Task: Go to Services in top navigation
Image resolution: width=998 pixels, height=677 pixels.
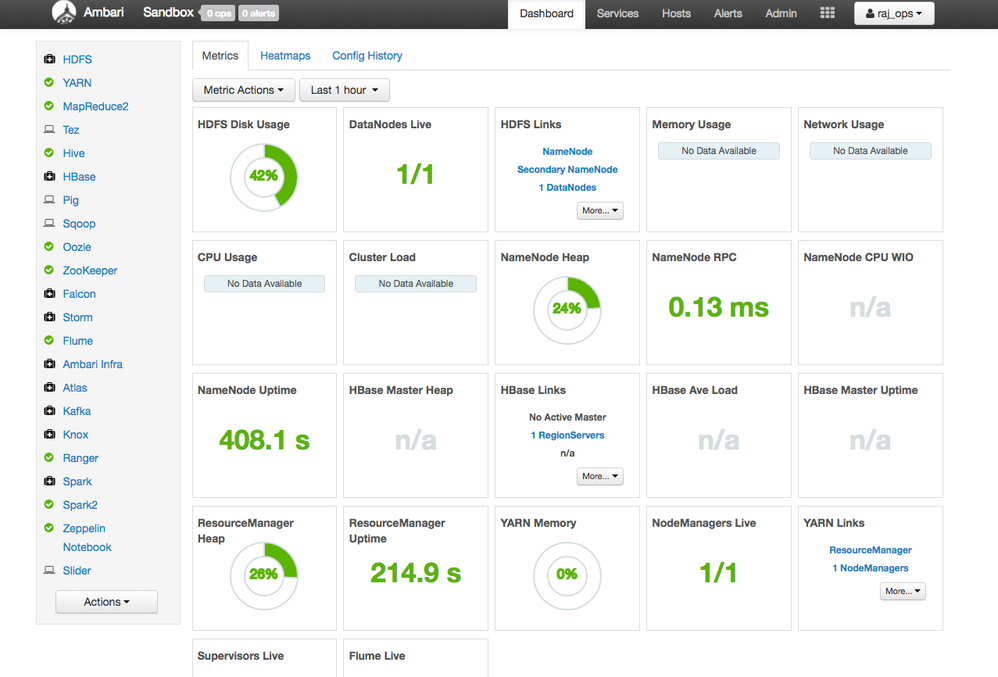Action: (617, 14)
